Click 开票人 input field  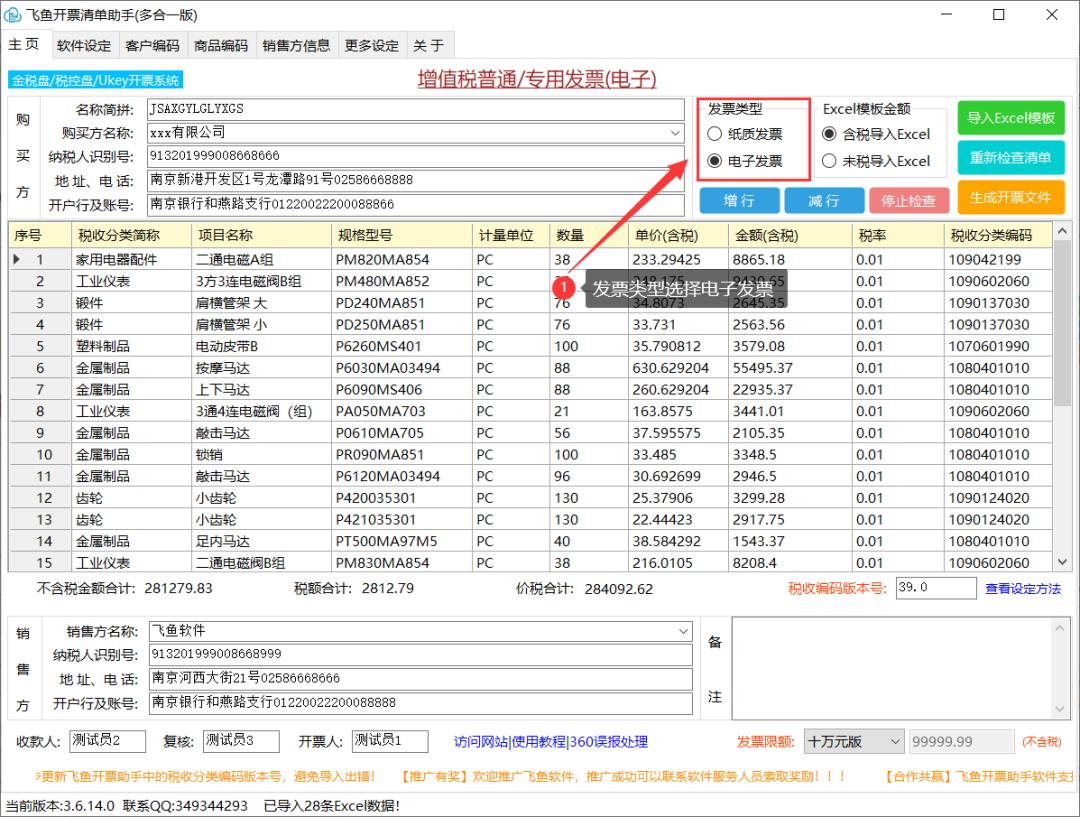point(390,741)
